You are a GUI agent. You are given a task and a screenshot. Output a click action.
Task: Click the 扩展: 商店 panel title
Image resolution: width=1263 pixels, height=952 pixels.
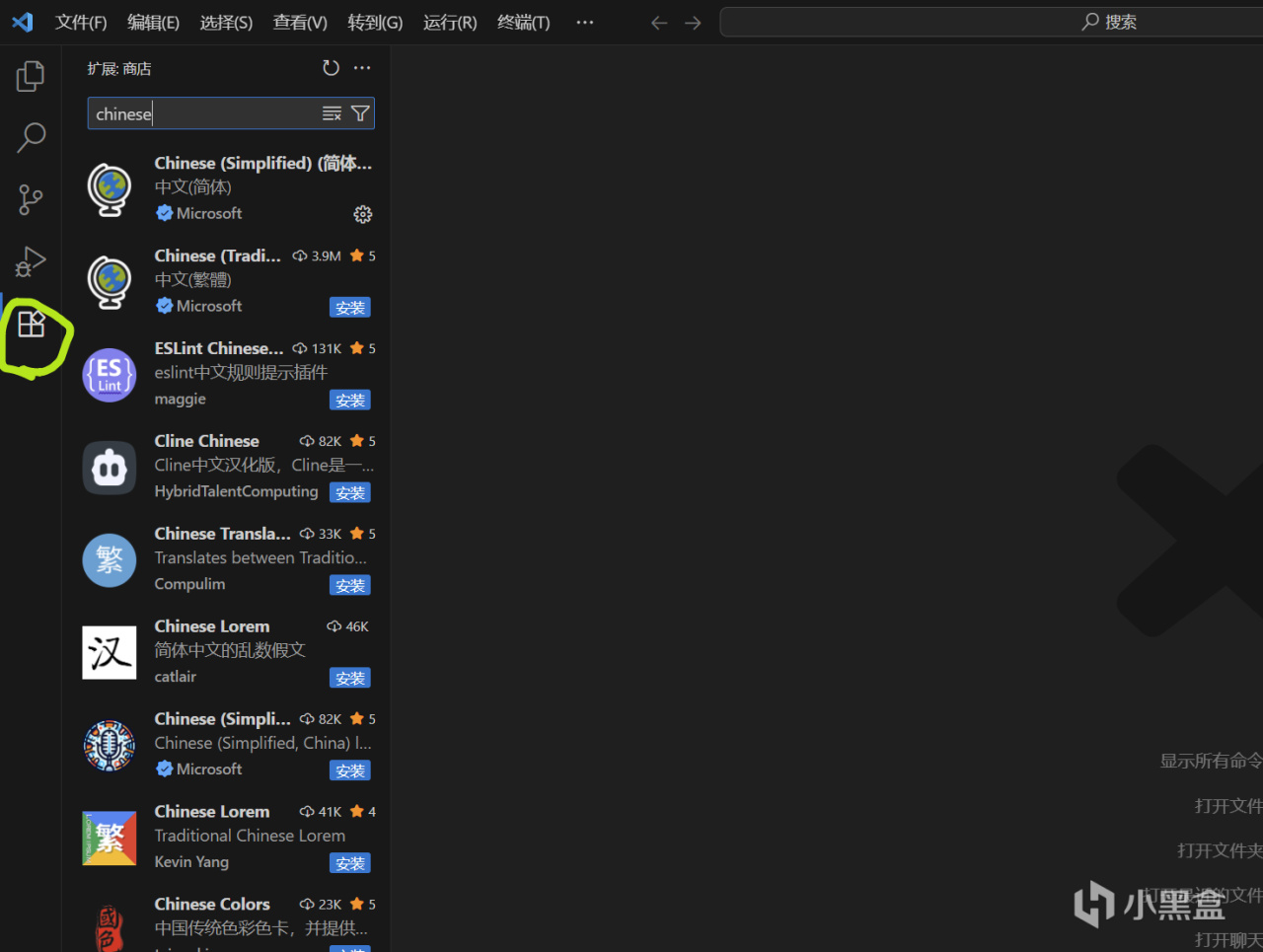(x=119, y=68)
